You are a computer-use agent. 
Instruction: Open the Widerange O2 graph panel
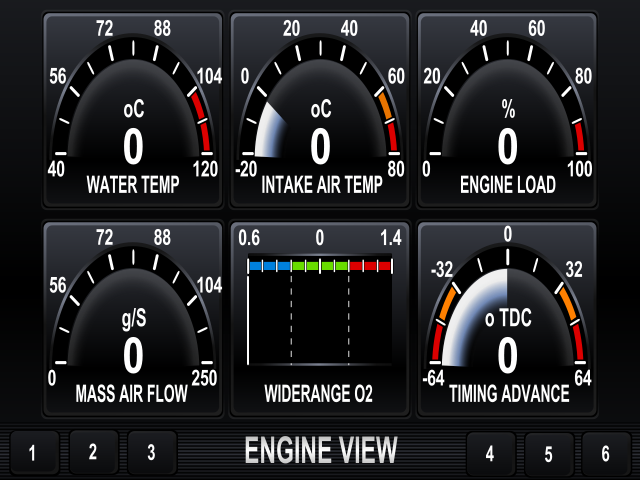point(320,319)
